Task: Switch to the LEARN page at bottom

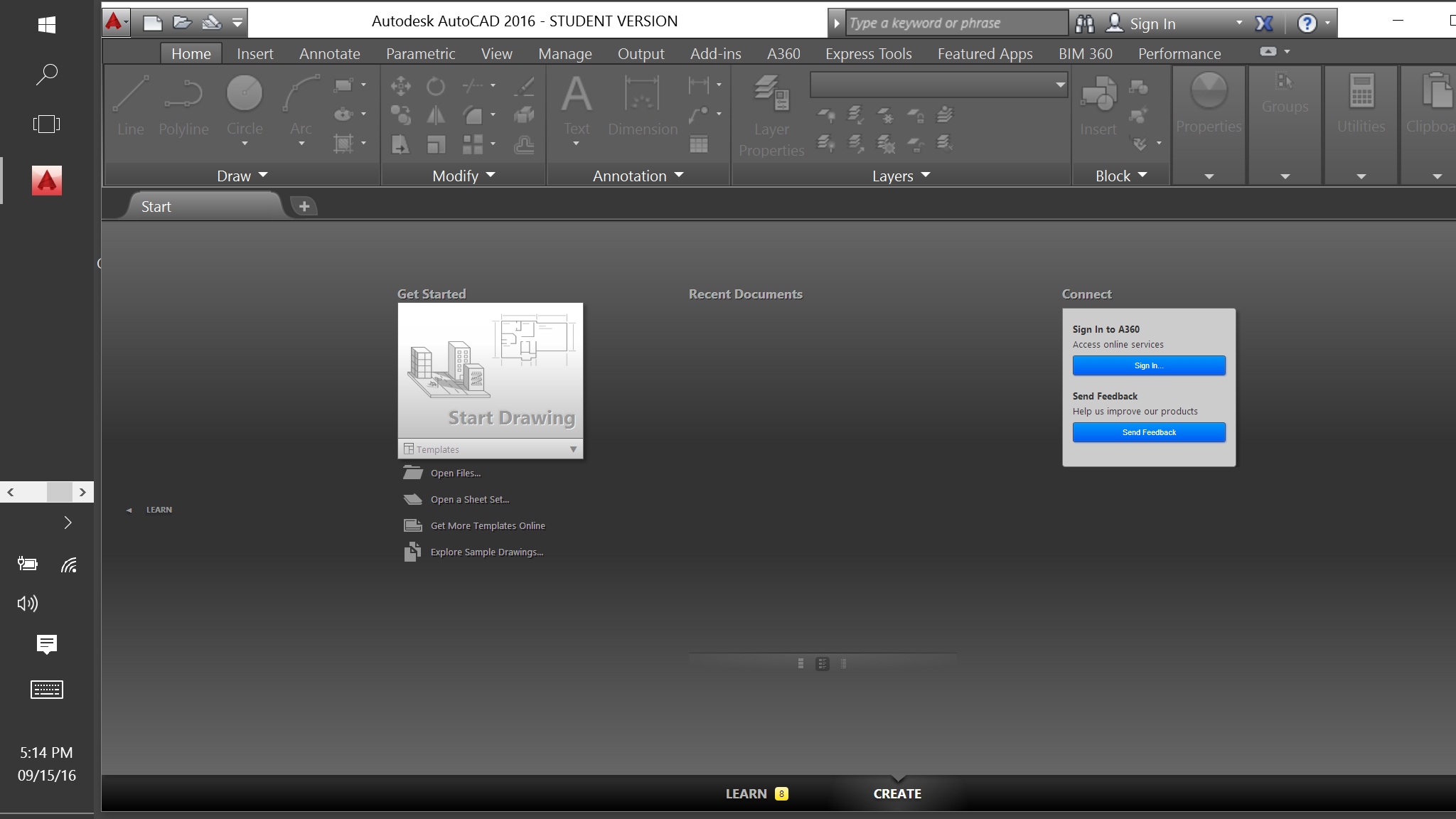Action: tap(756, 794)
